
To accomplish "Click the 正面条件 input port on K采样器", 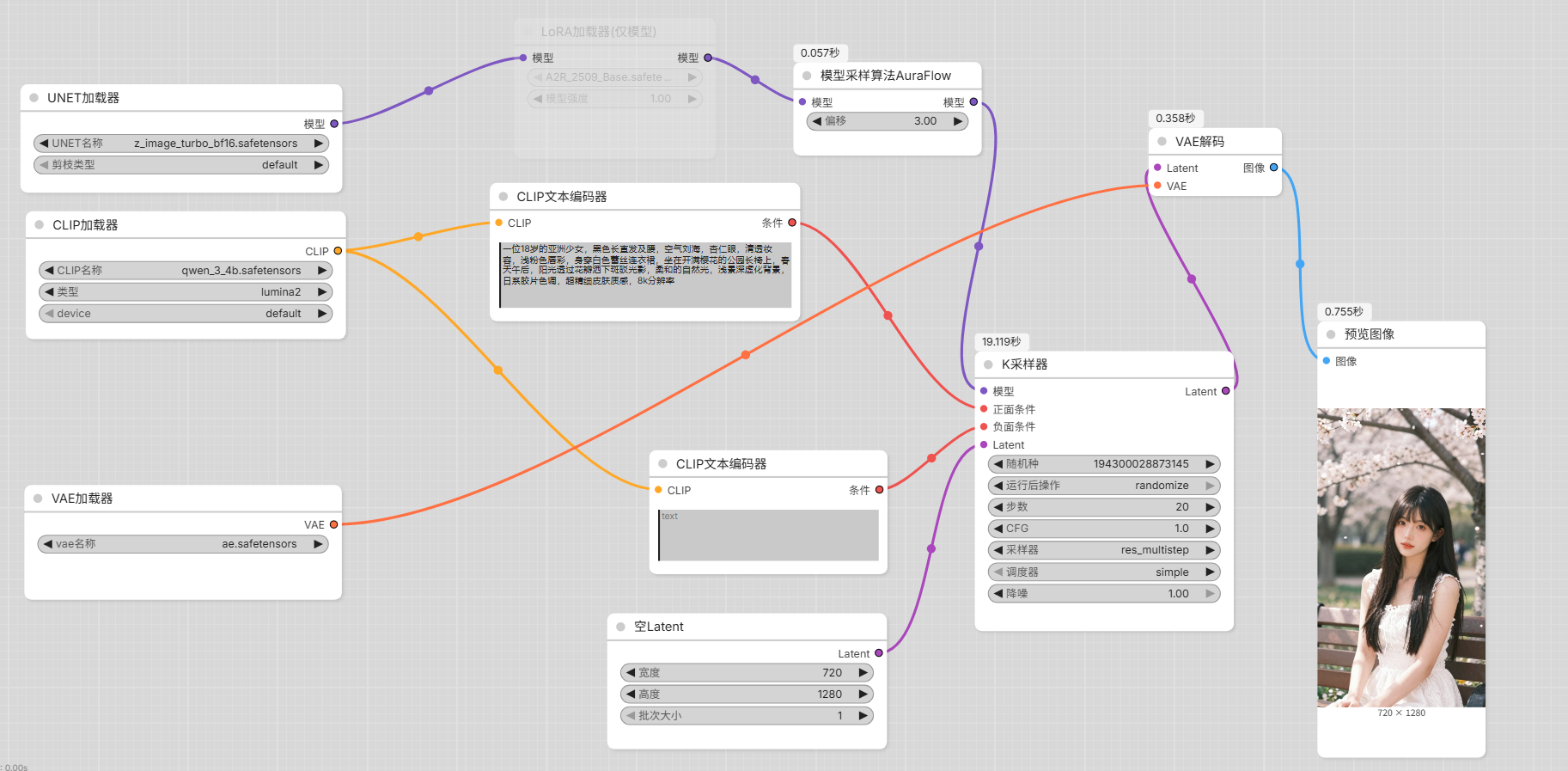I will [x=984, y=409].
